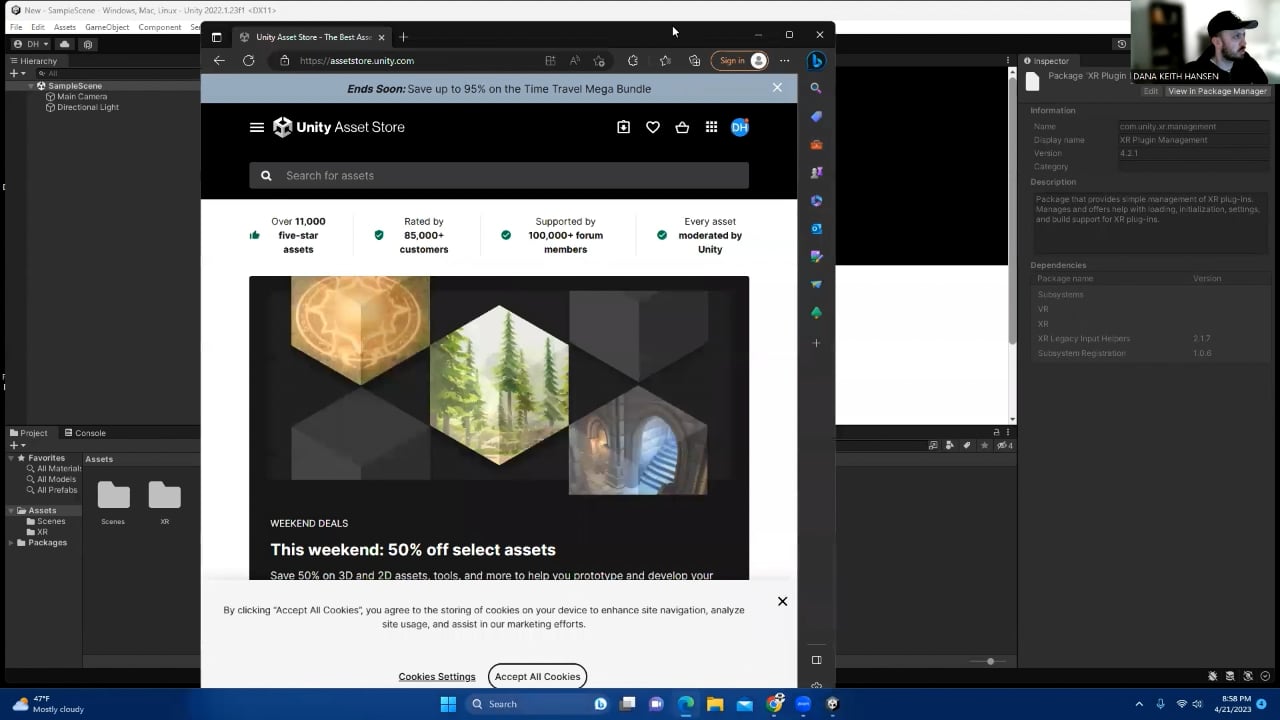This screenshot has width=1280, height=720.
Task: Open Unity's GameObject menu
Action: 105,27
